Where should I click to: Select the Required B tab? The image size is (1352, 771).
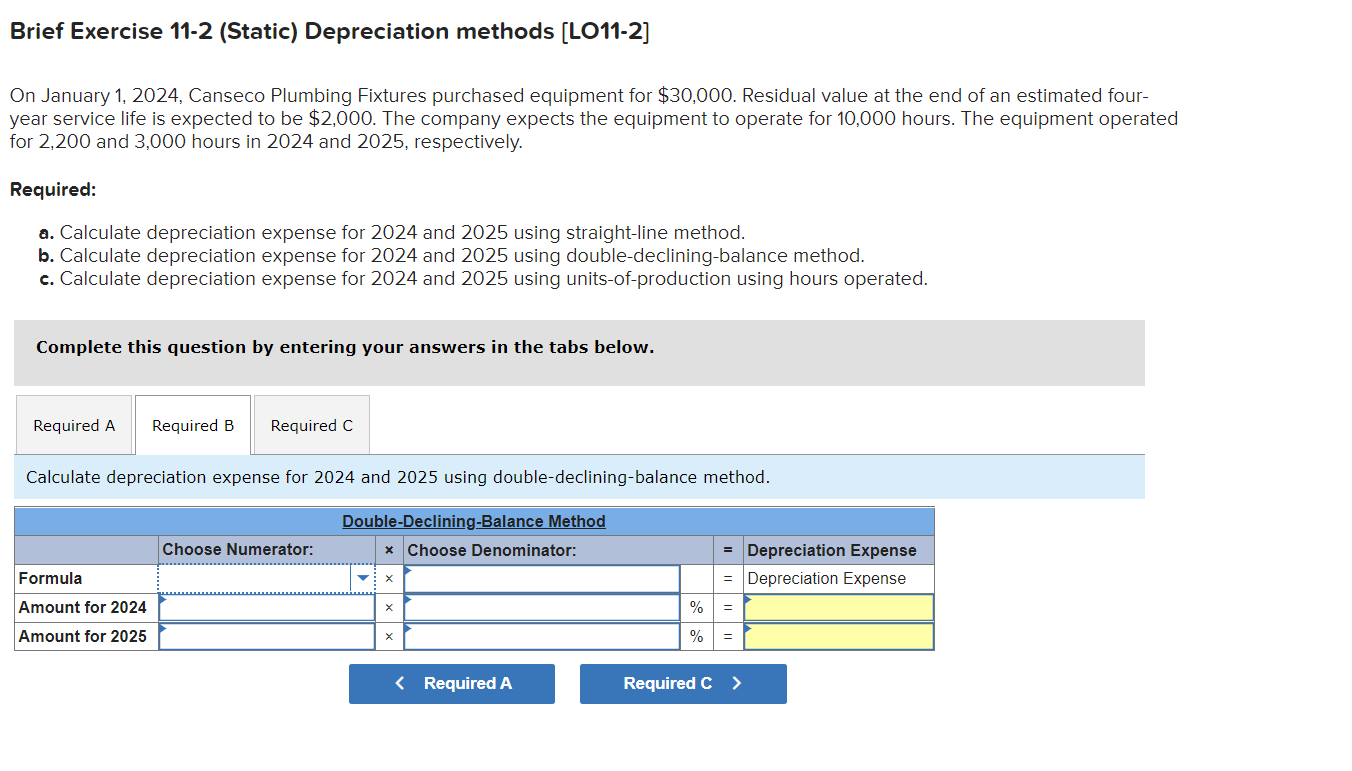[x=192, y=424]
